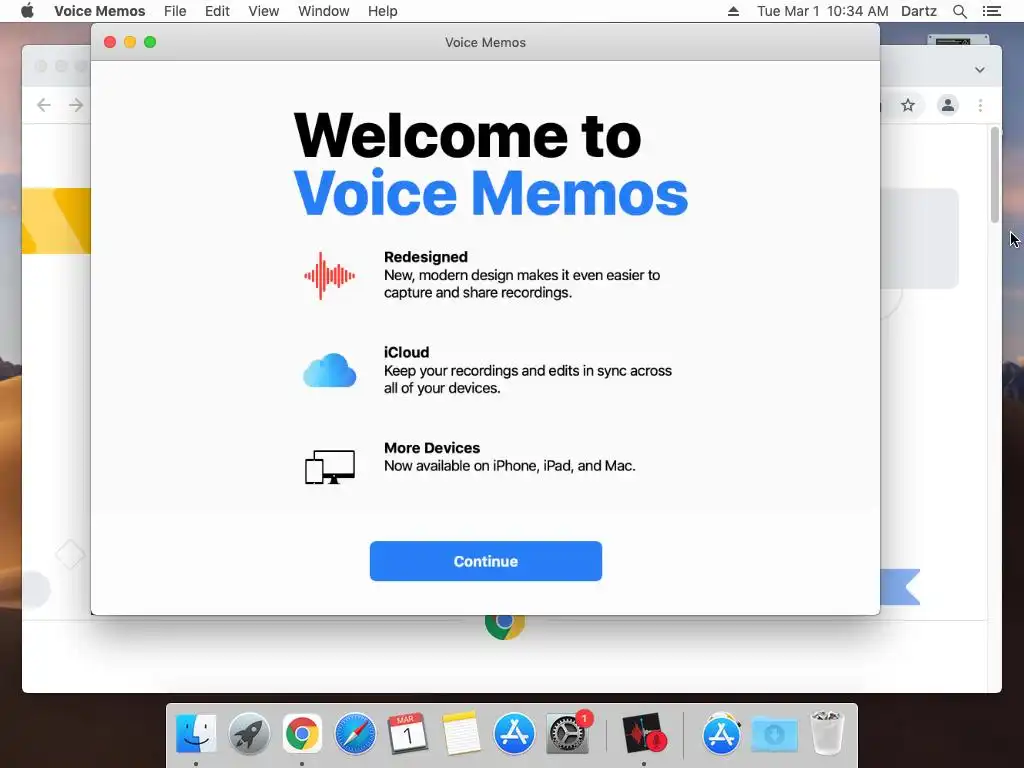Go forward in the Chrome window

pos(76,105)
